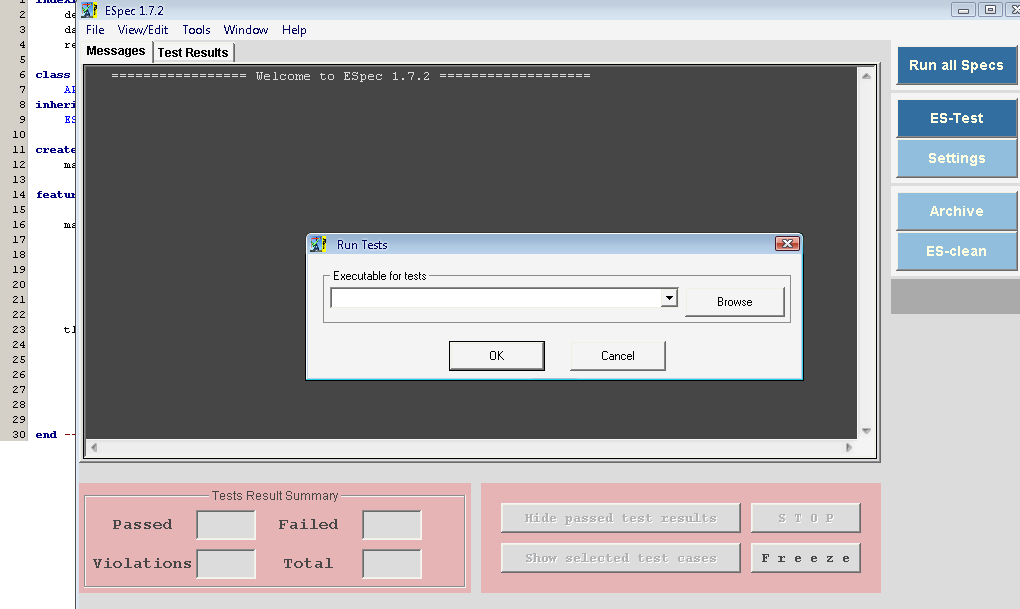Expand the Executable for tests dropdown

coord(669,298)
